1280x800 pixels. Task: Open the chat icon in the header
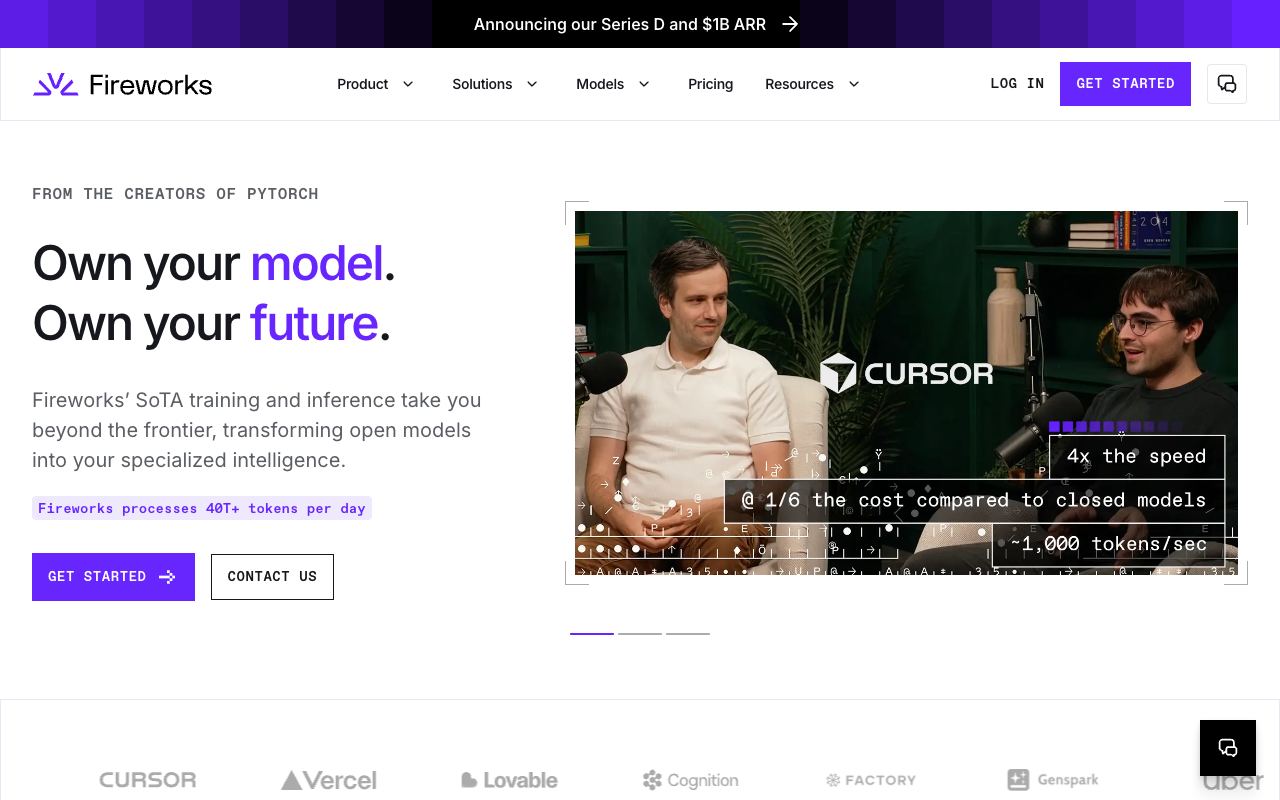click(x=1227, y=84)
